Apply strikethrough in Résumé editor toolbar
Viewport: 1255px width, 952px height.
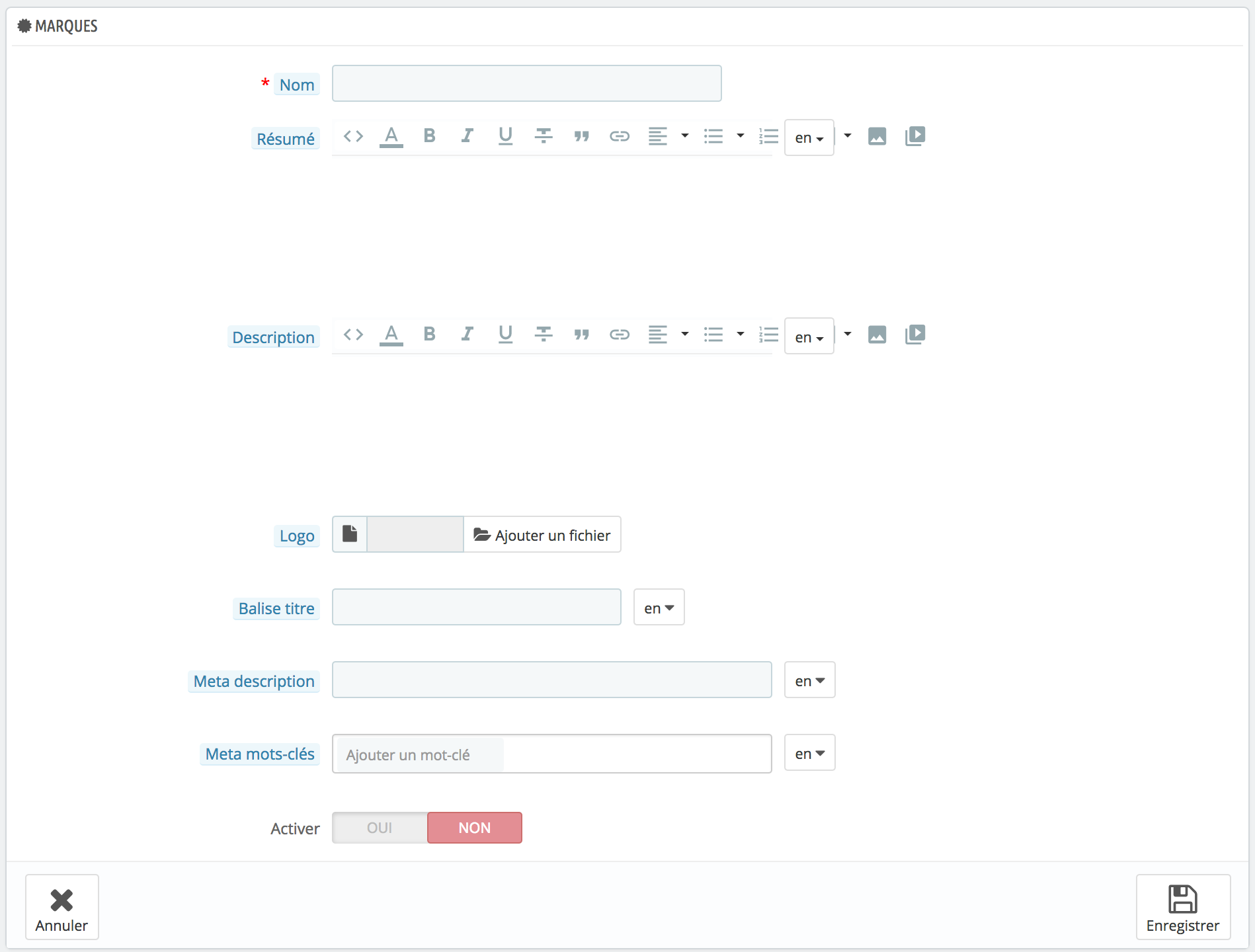544,136
